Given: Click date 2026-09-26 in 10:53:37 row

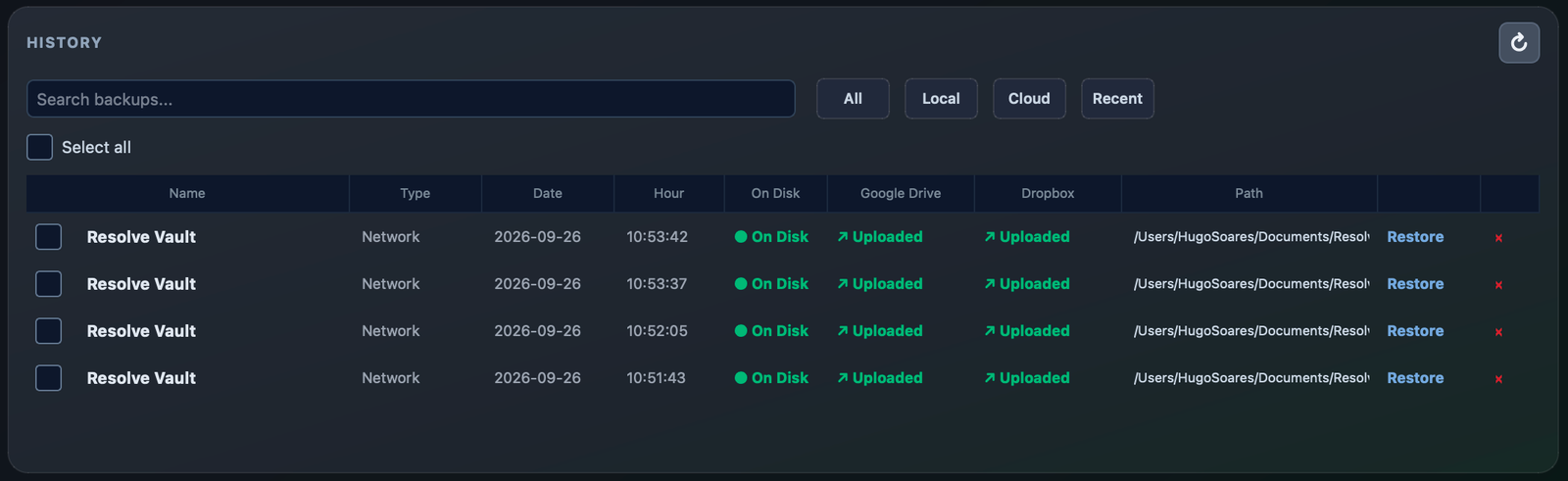Looking at the screenshot, I should 538,284.
